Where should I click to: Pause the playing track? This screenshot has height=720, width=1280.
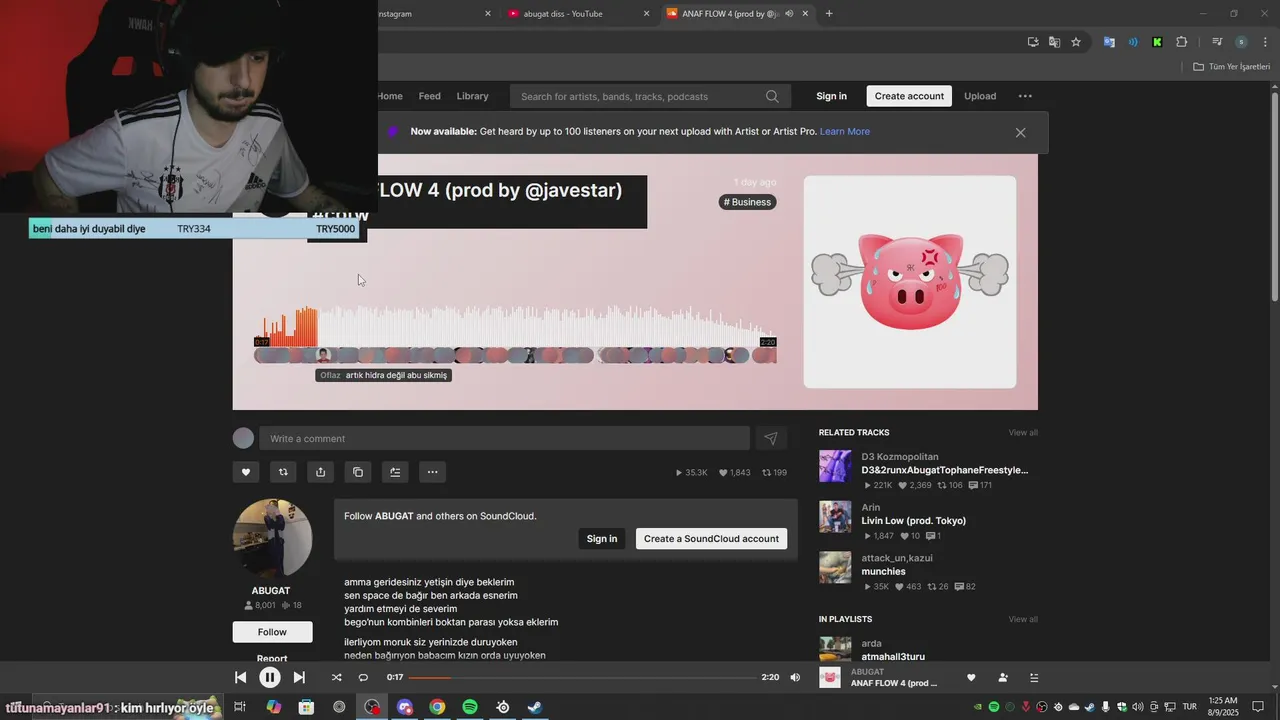tap(269, 677)
